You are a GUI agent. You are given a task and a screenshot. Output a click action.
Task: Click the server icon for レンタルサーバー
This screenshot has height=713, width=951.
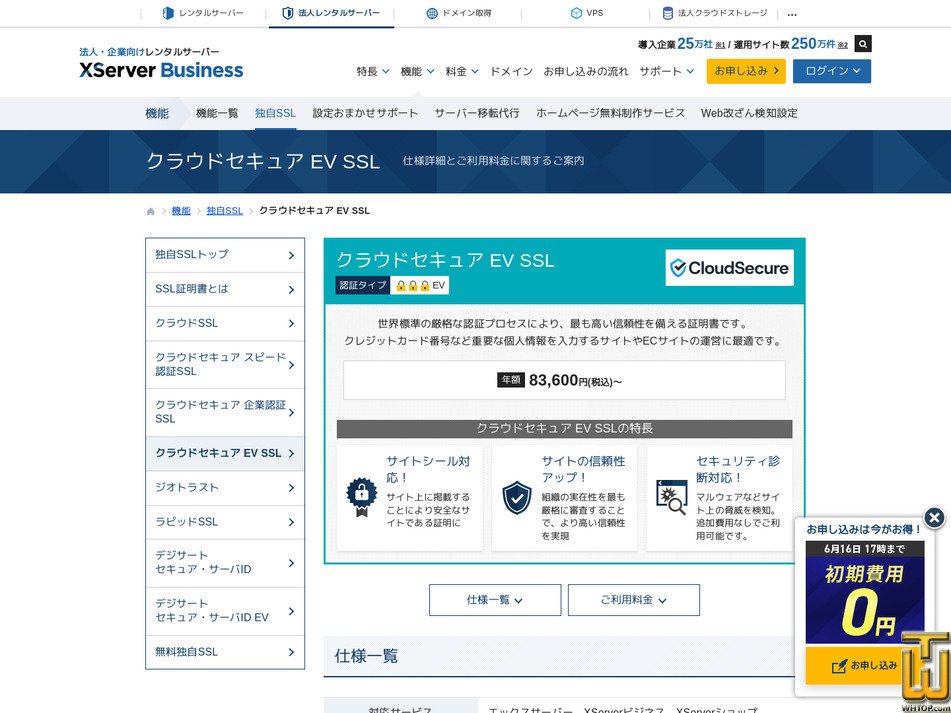click(x=169, y=13)
